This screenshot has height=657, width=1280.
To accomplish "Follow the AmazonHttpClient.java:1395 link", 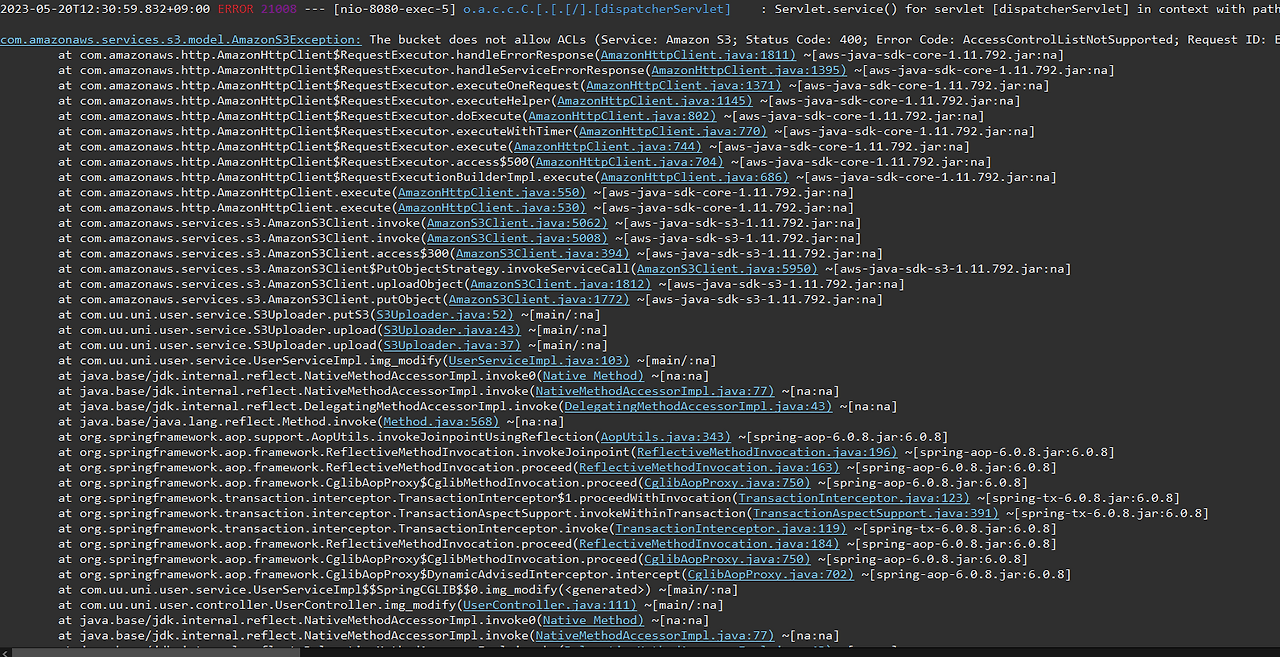I will 748,70.
